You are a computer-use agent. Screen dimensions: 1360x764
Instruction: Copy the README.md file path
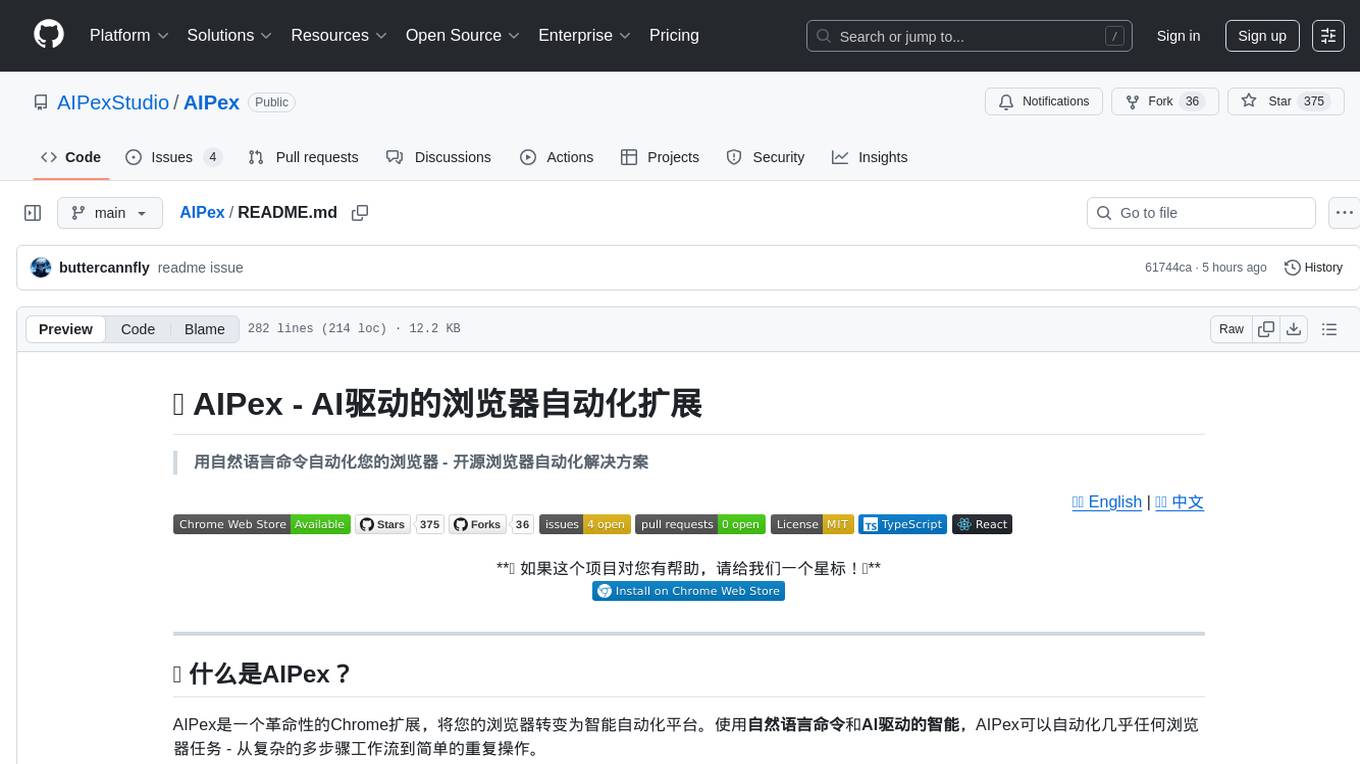pyautogui.click(x=360, y=213)
